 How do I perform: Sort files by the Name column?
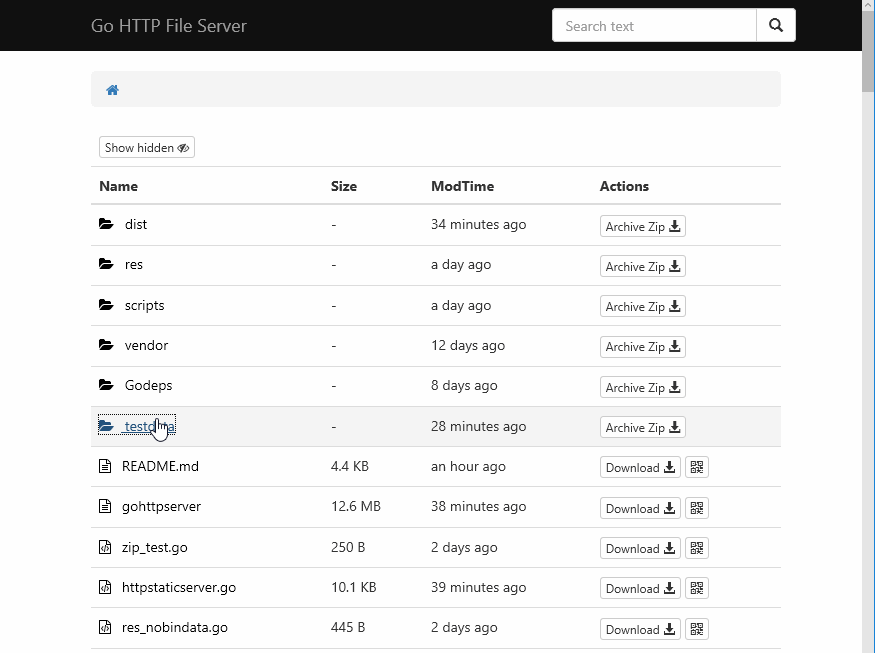pos(118,186)
